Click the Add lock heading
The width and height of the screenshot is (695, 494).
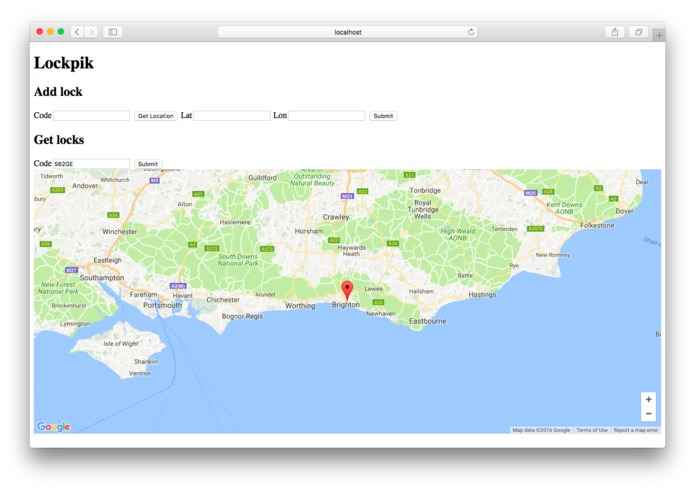click(58, 92)
